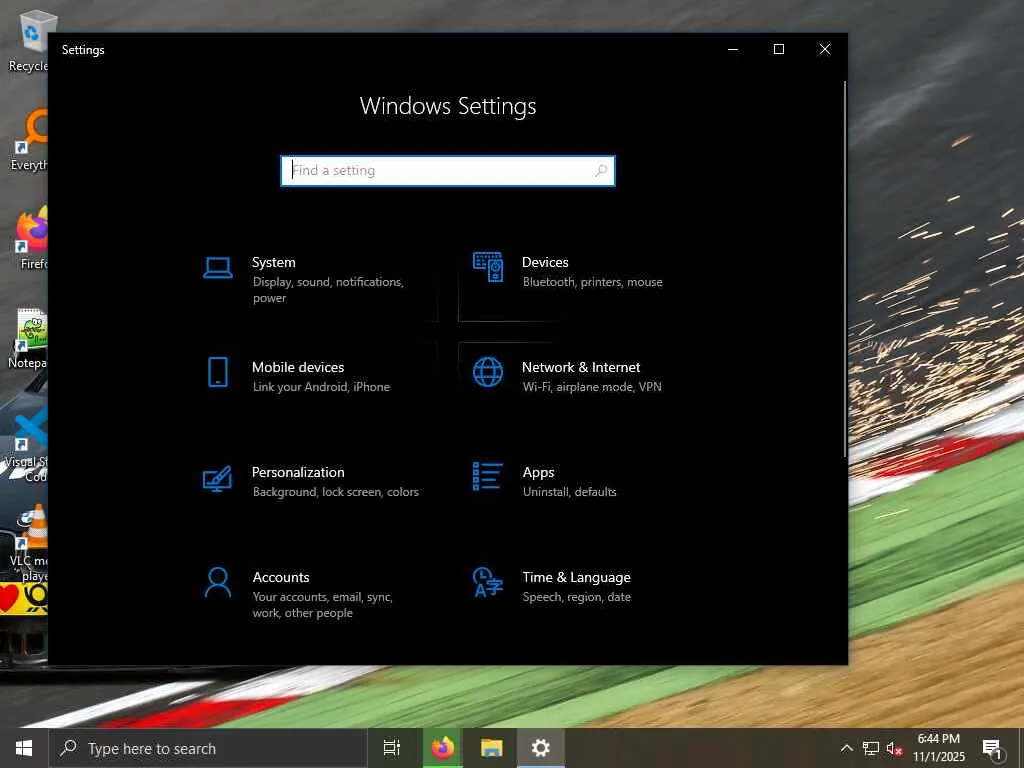
Task: Open the network status tray icon
Action: [x=871, y=748]
